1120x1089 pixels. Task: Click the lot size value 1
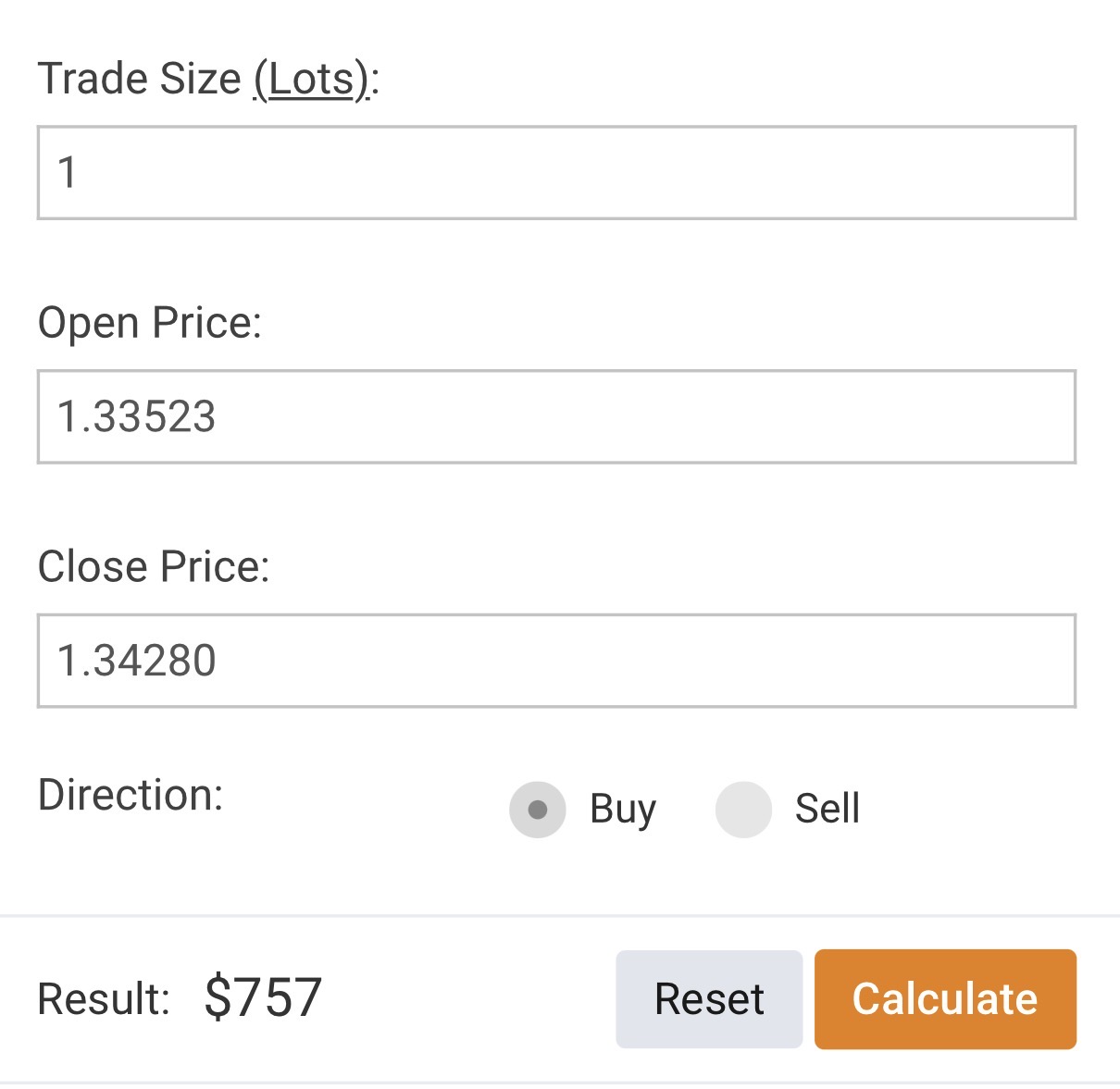coord(68,173)
